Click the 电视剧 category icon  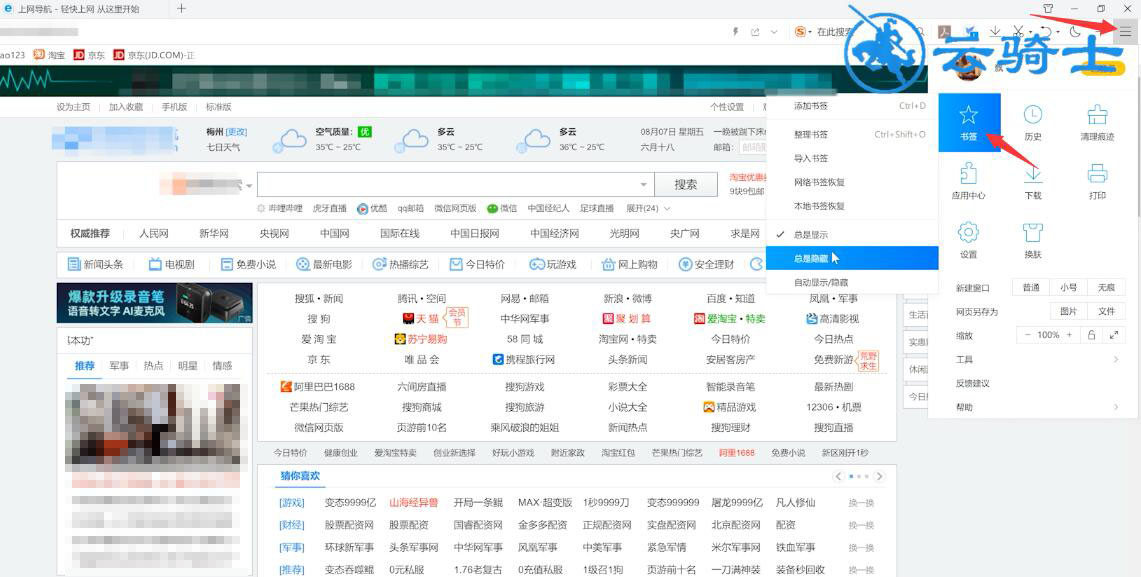click(155, 264)
